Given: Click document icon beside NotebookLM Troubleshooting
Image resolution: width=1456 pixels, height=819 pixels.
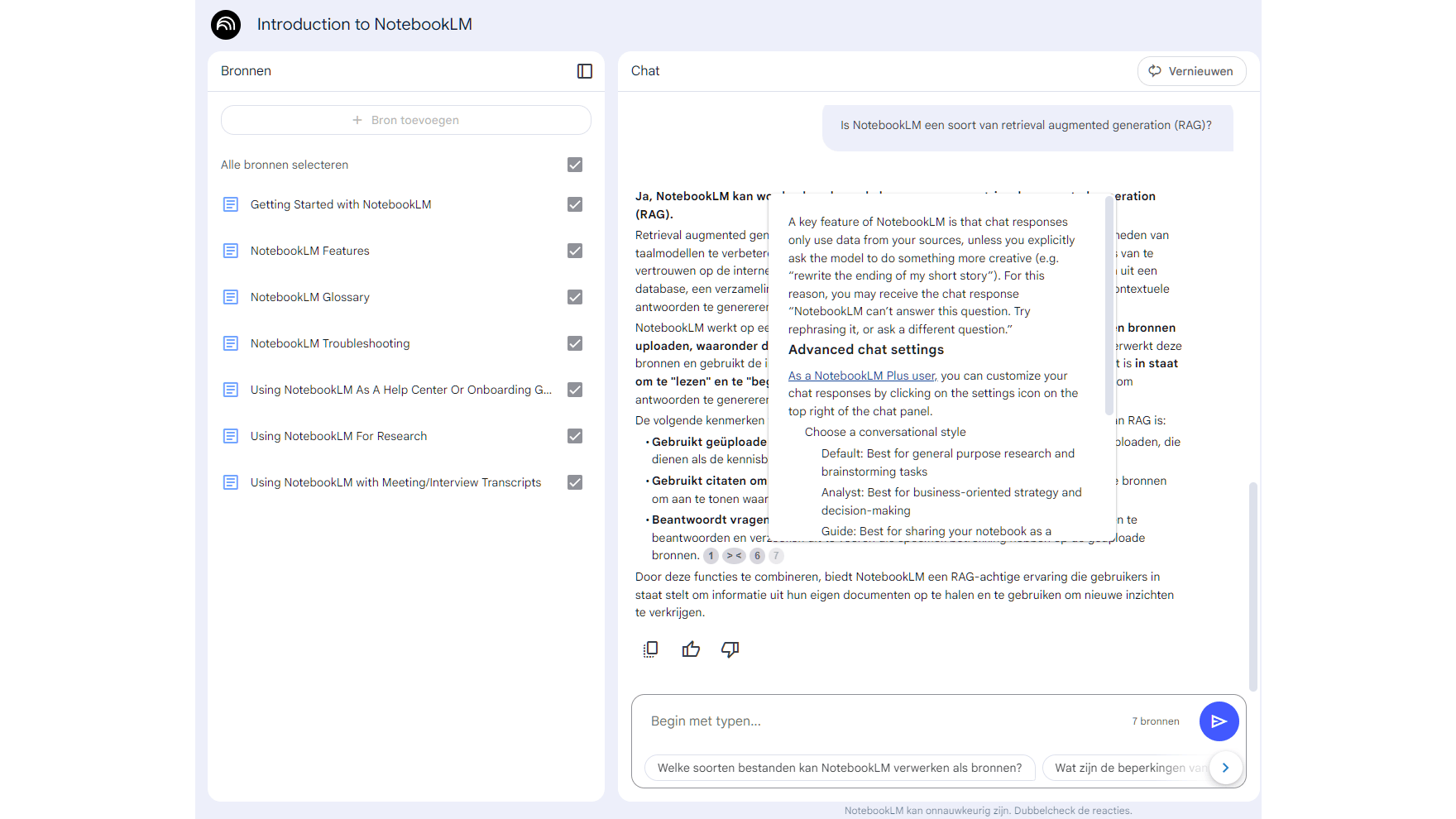Looking at the screenshot, I should 231,343.
